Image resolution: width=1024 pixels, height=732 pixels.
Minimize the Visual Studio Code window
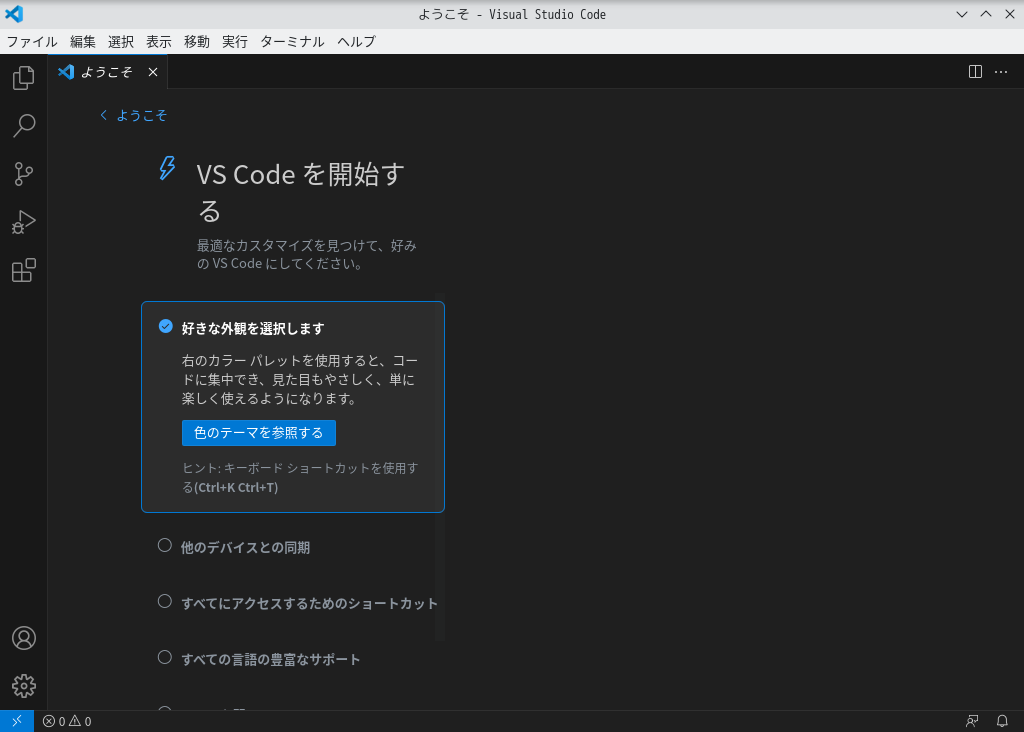[x=961, y=14]
